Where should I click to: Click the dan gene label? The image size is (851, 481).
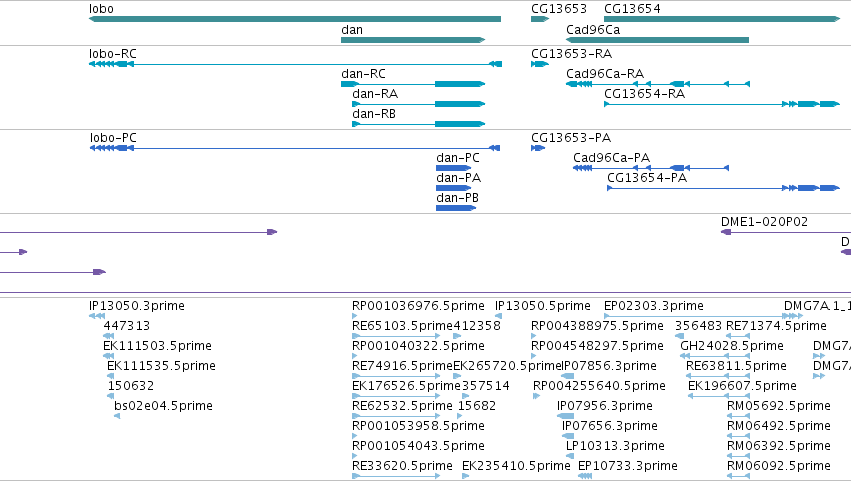[352, 30]
